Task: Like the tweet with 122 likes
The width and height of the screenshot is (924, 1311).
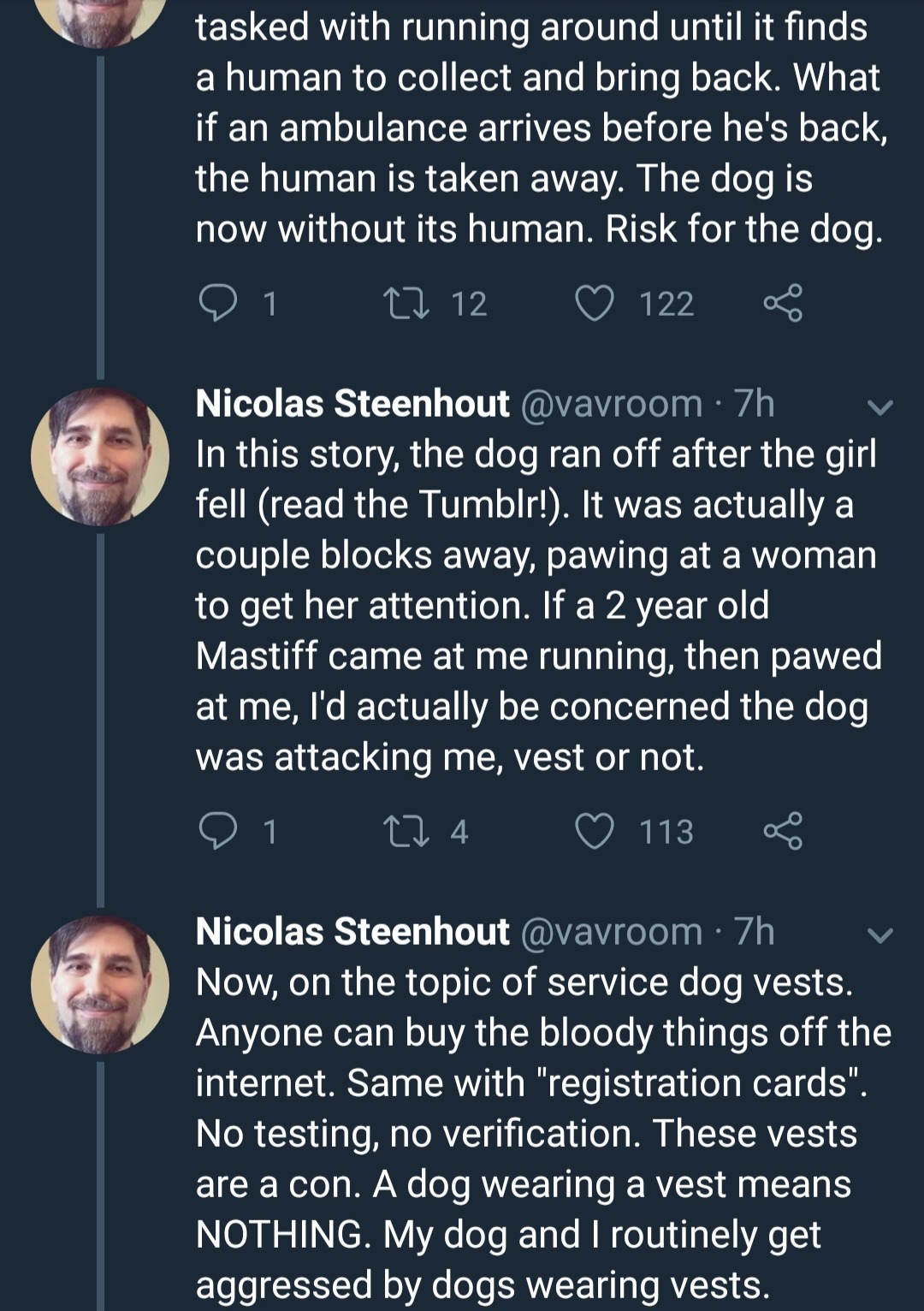Action: 594,303
